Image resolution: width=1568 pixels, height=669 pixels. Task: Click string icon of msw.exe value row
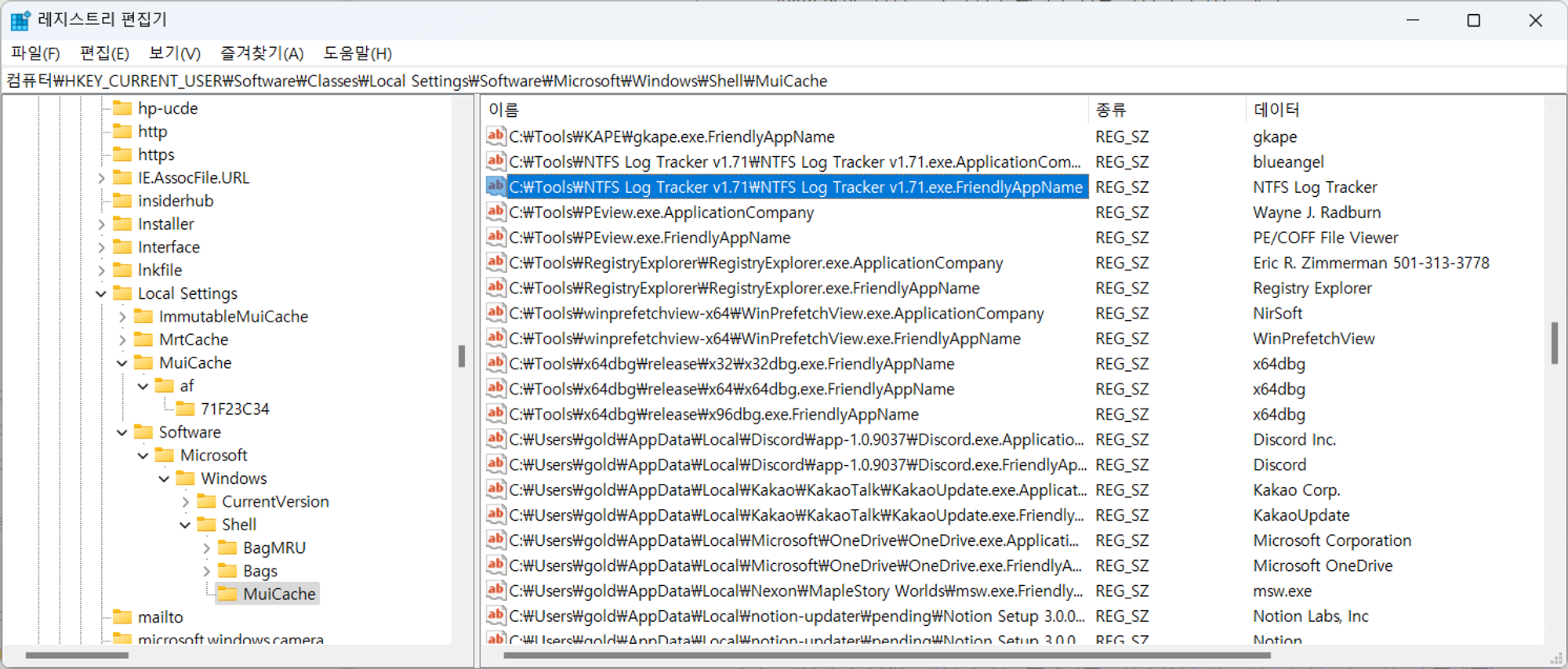point(495,591)
